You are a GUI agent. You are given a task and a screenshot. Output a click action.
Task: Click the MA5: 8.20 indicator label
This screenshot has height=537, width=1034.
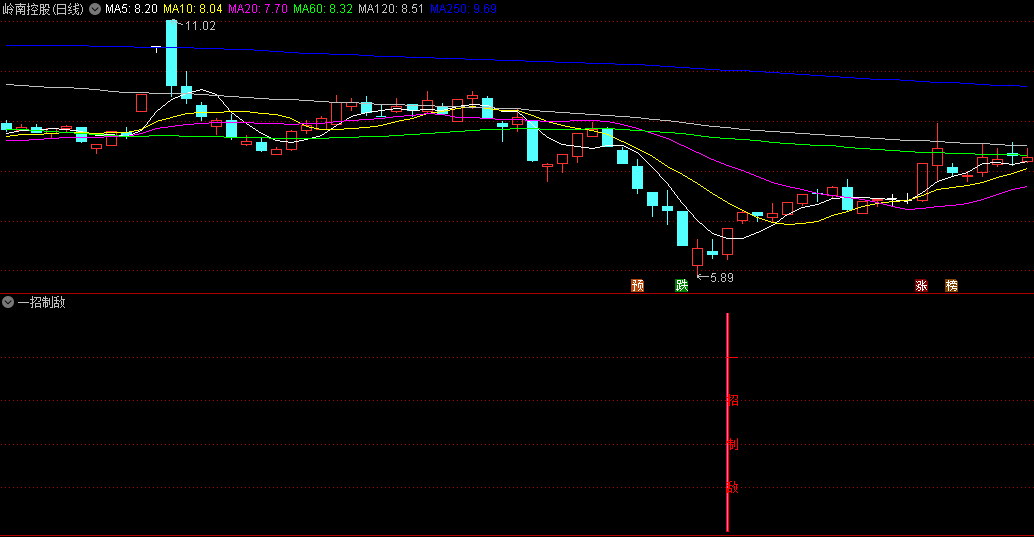(x=131, y=9)
